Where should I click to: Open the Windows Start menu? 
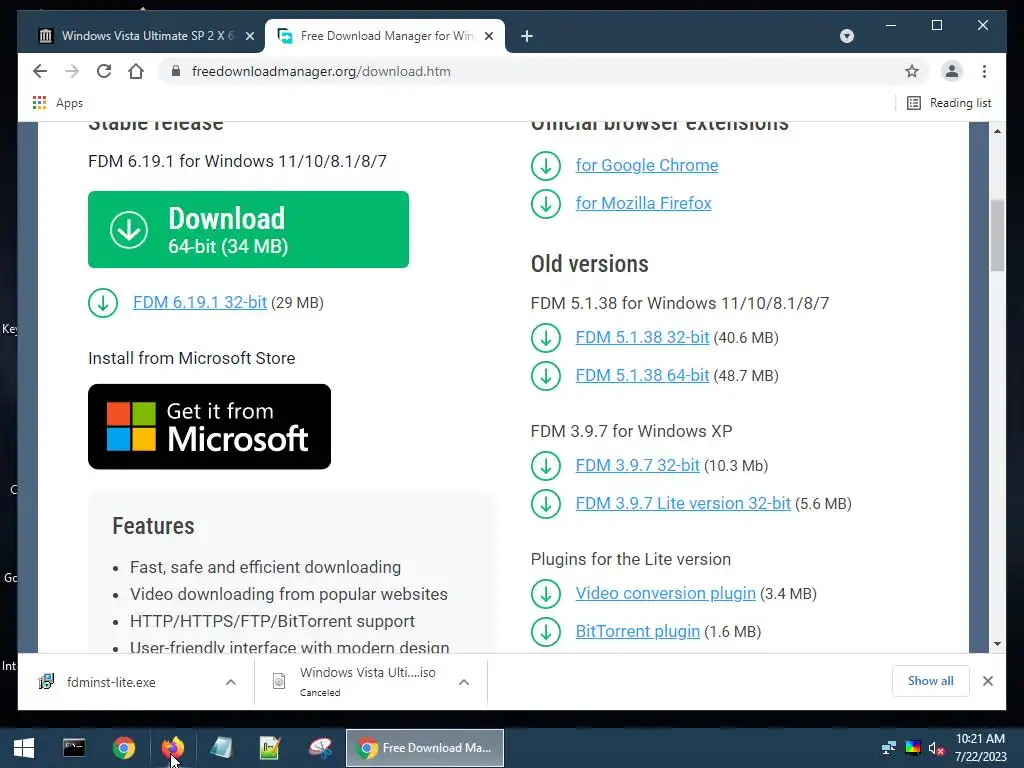tap(24, 748)
